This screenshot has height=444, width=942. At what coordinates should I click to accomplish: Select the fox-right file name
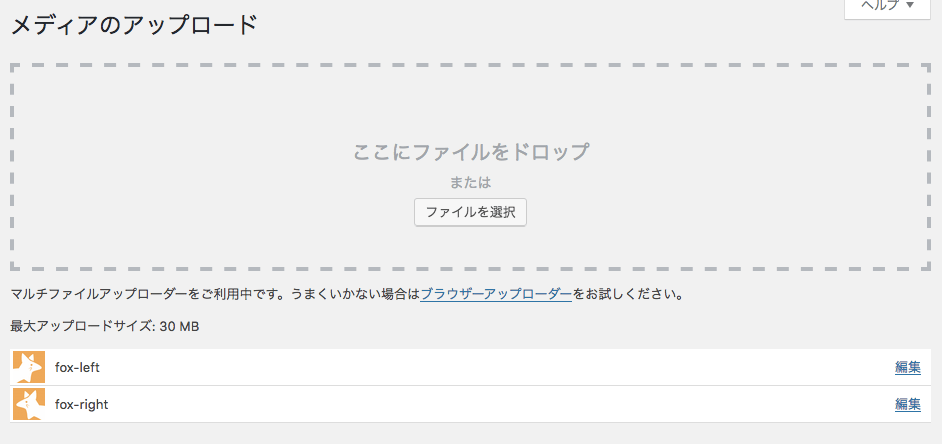coord(81,404)
